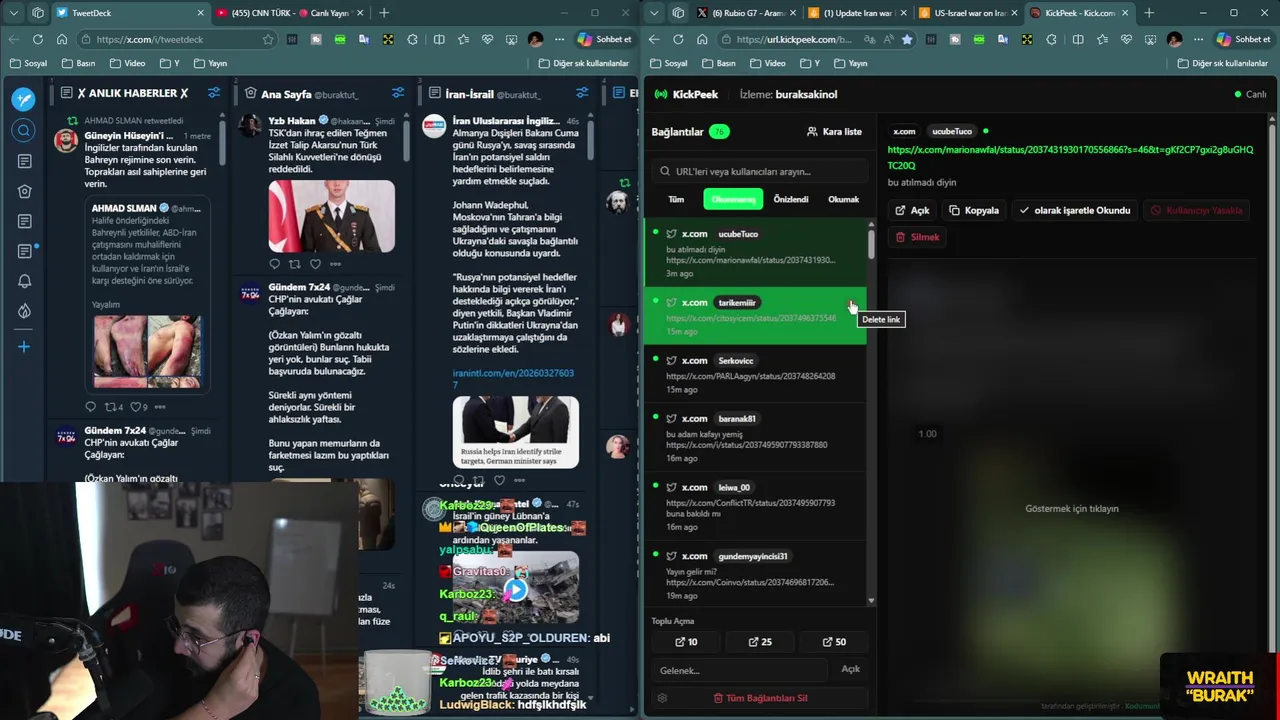The width and height of the screenshot is (1280, 720).
Task: Open the TweetDeck search icon in sidebar
Action: pyautogui.click(x=24, y=131)
